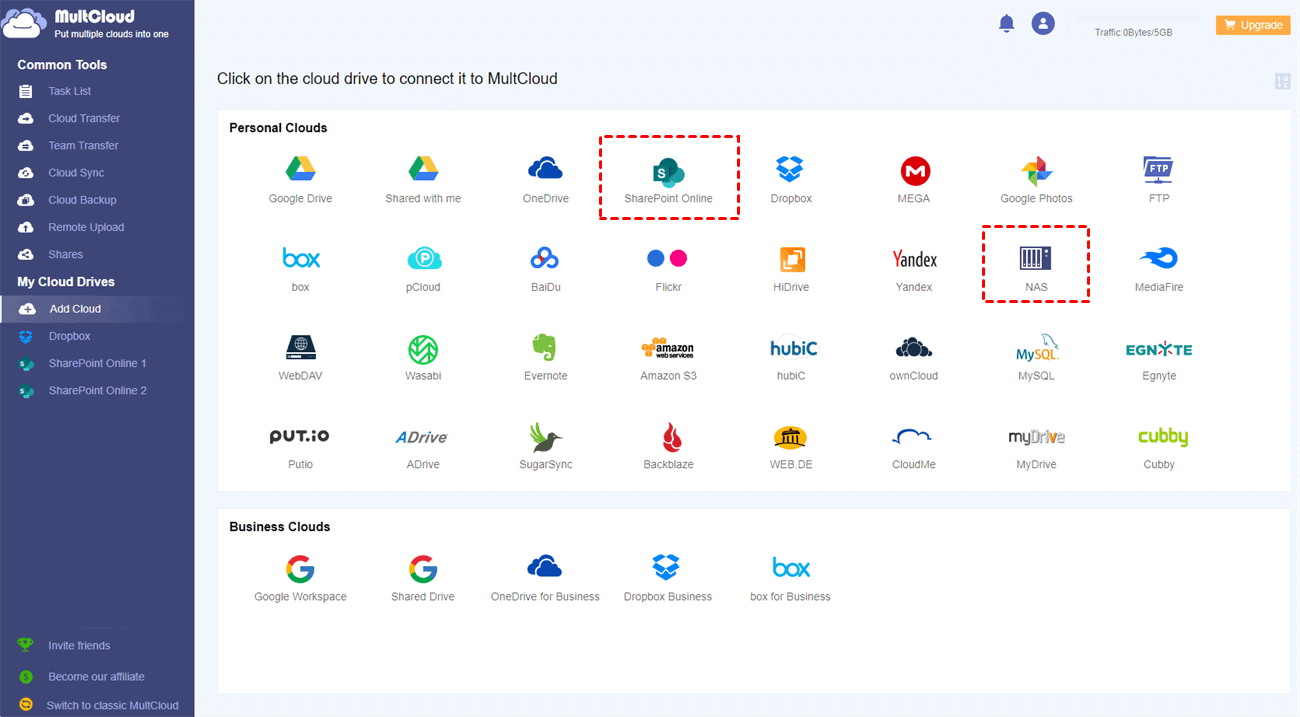Add Wasabi cloud storage

tap(424, 348)
